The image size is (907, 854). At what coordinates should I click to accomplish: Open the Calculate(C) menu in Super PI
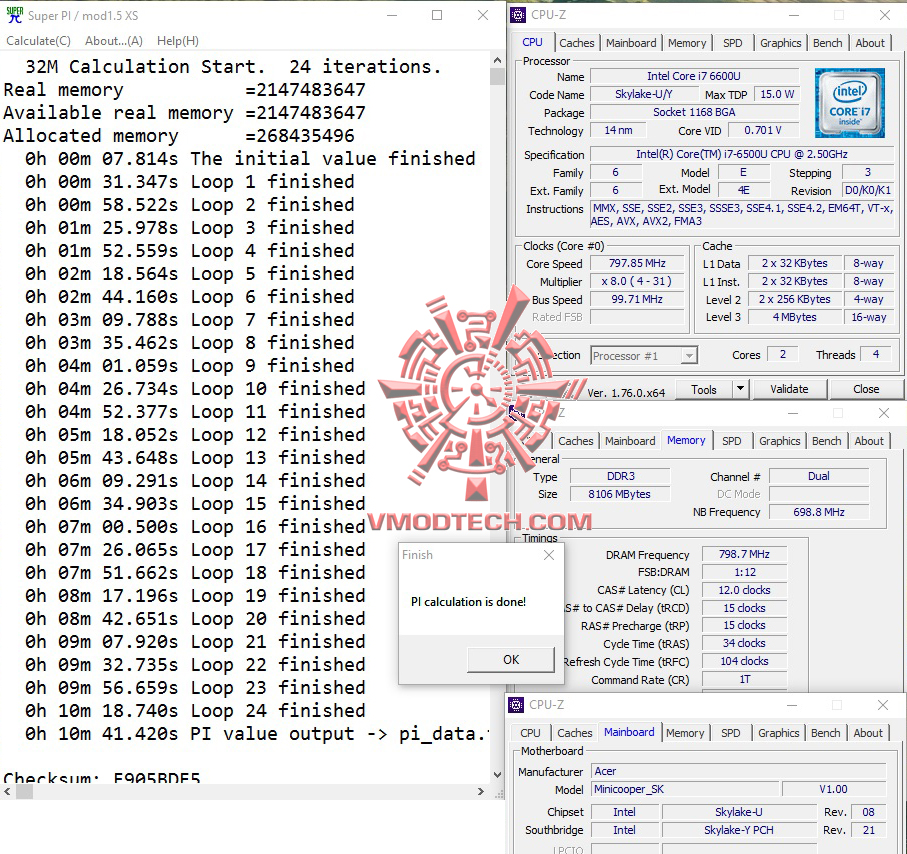pos(38,41)
